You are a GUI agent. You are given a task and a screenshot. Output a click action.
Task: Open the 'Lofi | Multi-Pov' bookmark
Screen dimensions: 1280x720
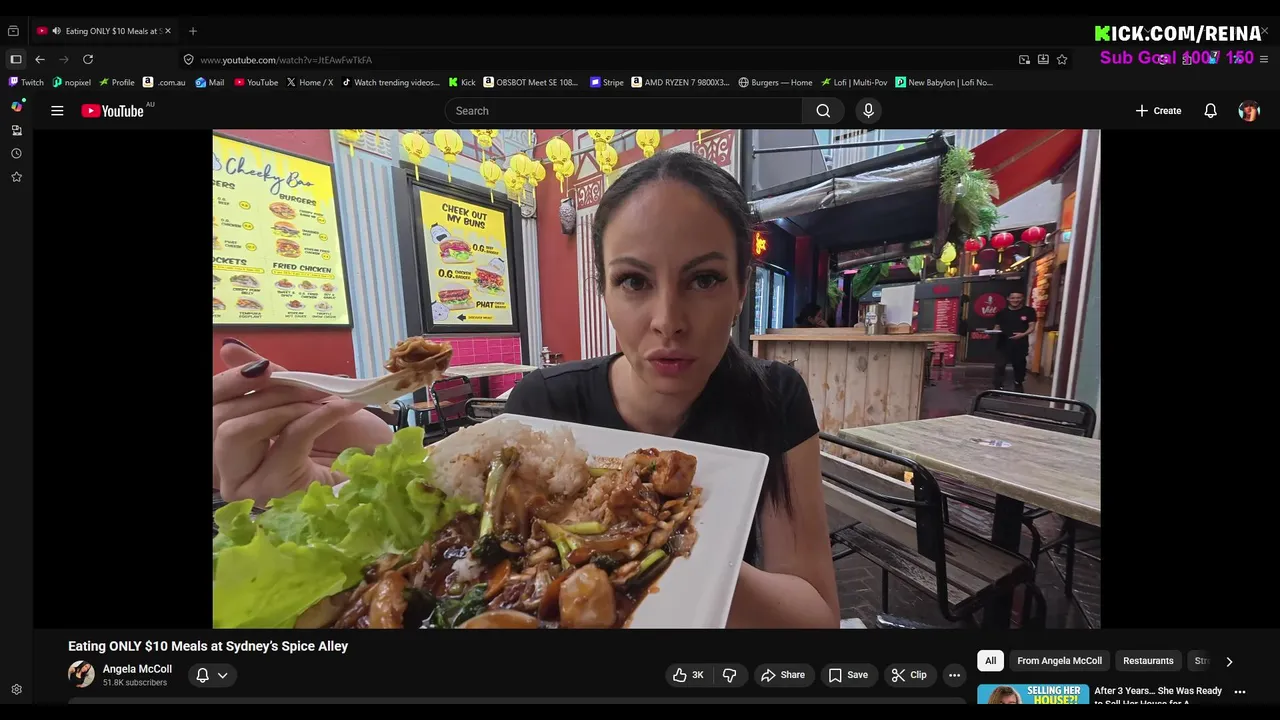point(855,82)
